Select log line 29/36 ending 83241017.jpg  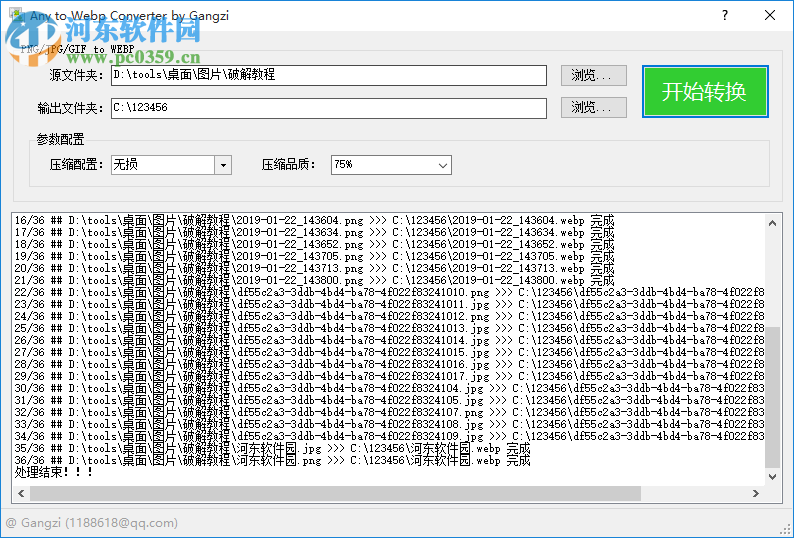[389, 376]
